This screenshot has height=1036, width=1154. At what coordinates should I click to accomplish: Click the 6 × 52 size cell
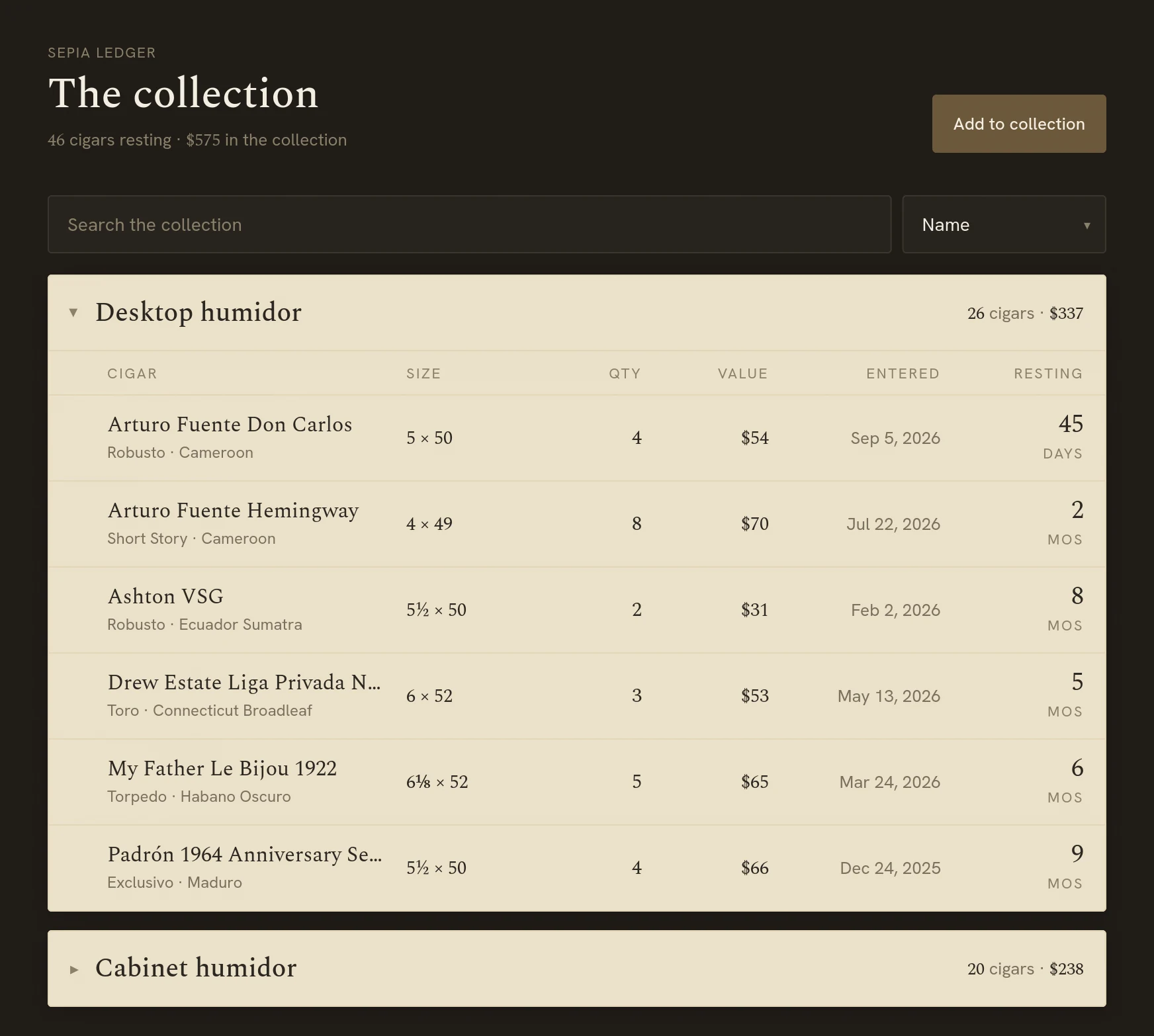429,696
